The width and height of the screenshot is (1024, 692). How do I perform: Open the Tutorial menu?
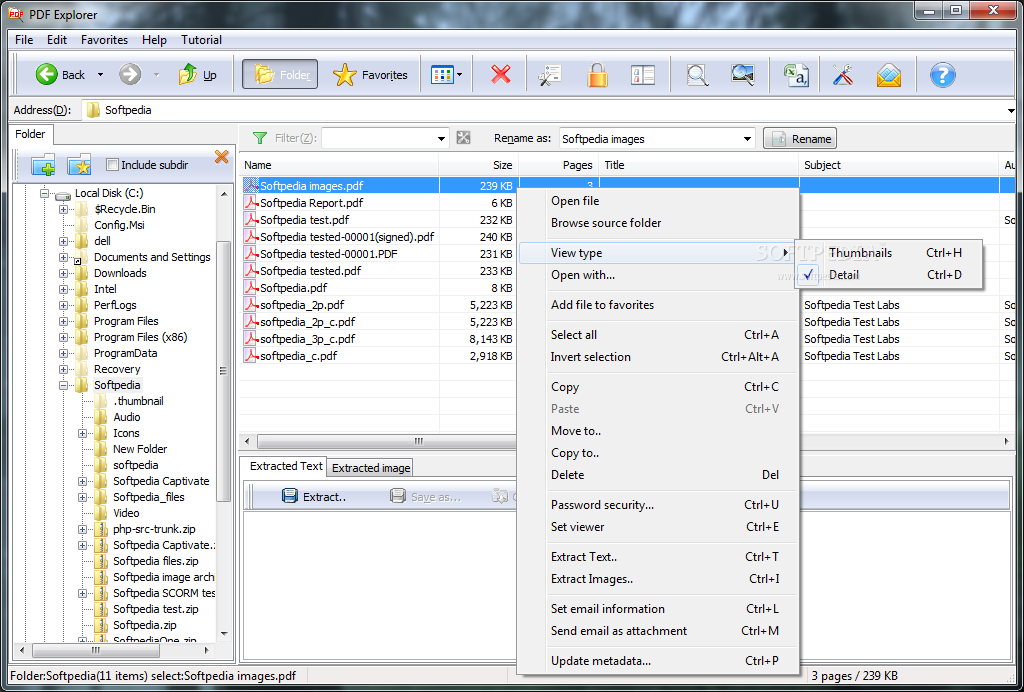[201, 40]
